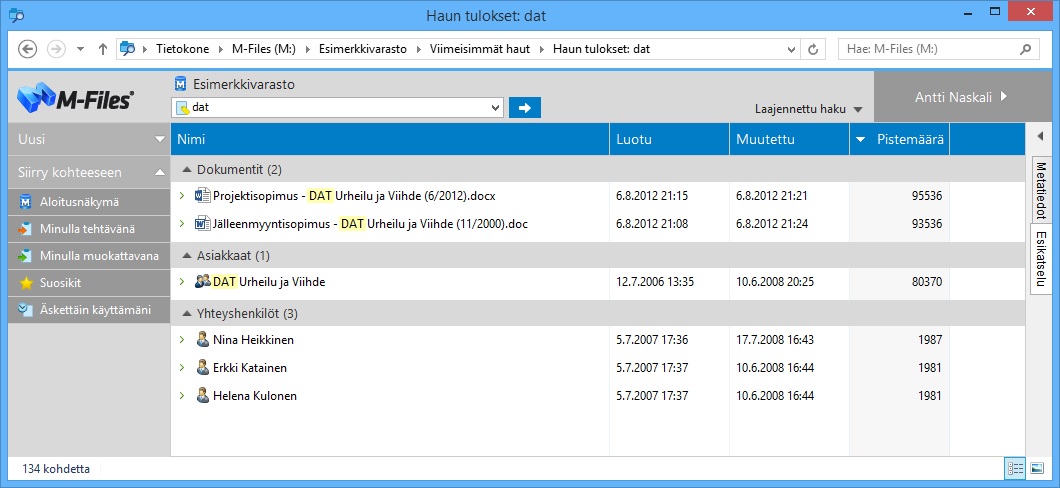
Task: Click the 134 kohdetta status text
Action: pyautogui.click(x=56, y=468)
